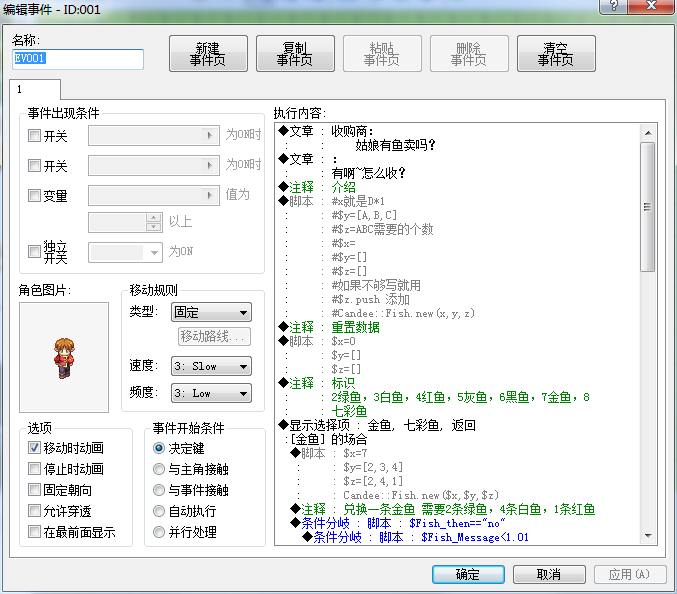Select the 自动执行 trigger radio button
Image resolution: width=677 pixels, height=594 pixels.
159,511
